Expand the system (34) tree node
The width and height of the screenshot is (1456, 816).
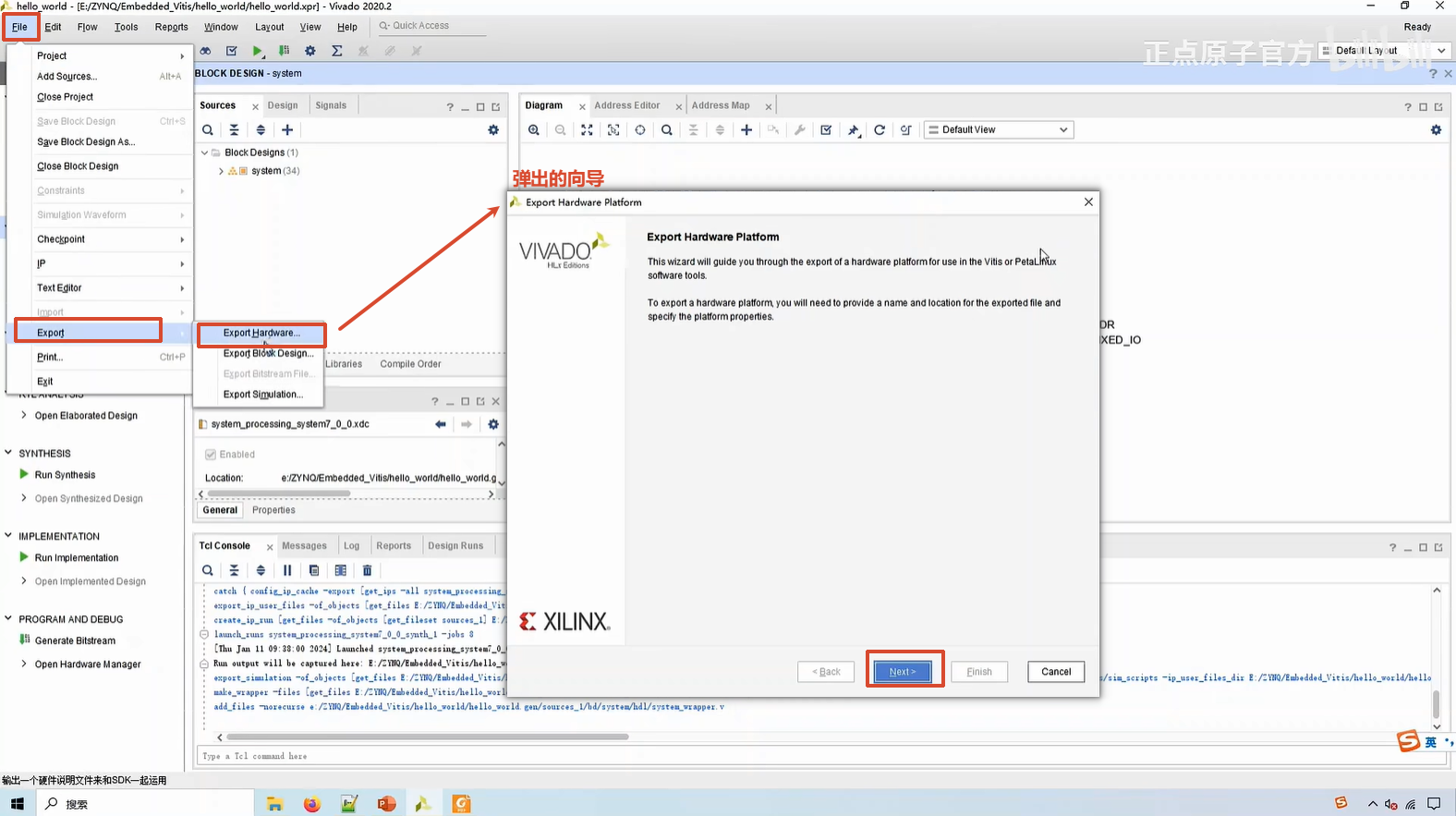[x=221, y=171]
